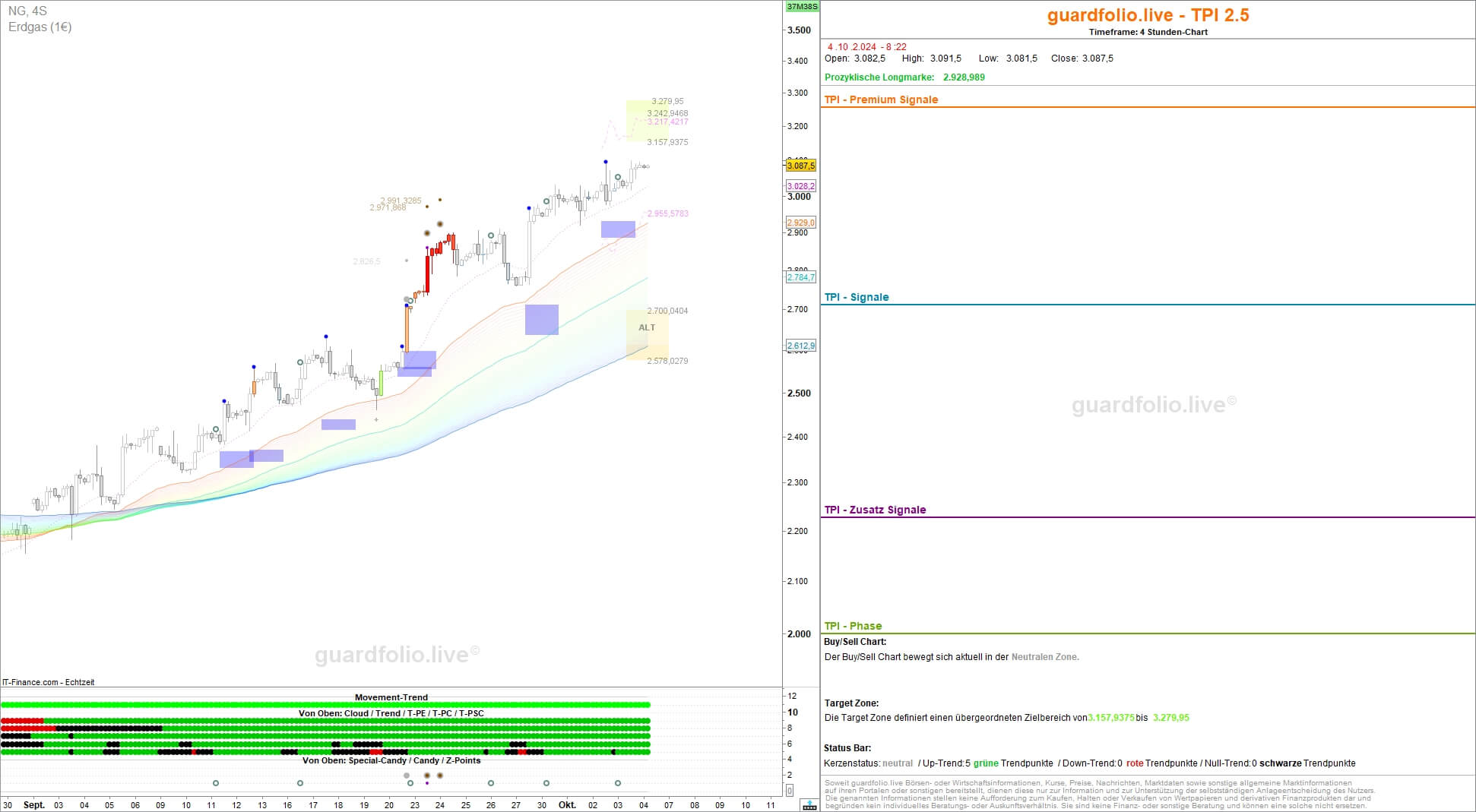1476x812 pixels.
Task: Click the pink 3.217,4217 level label
Action: [667, 122]
